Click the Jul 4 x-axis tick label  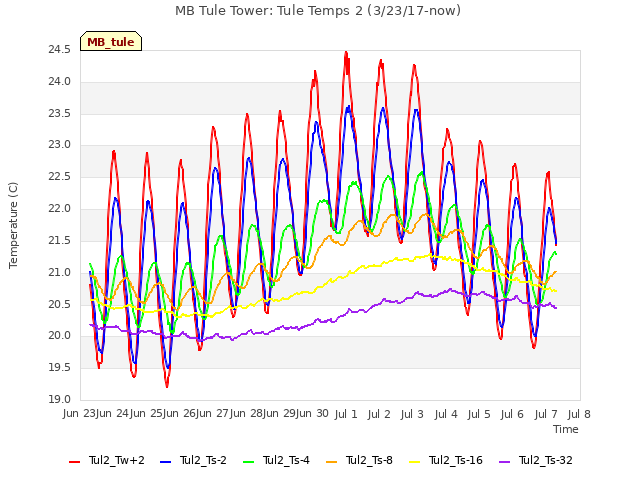(x=446, y=414)
